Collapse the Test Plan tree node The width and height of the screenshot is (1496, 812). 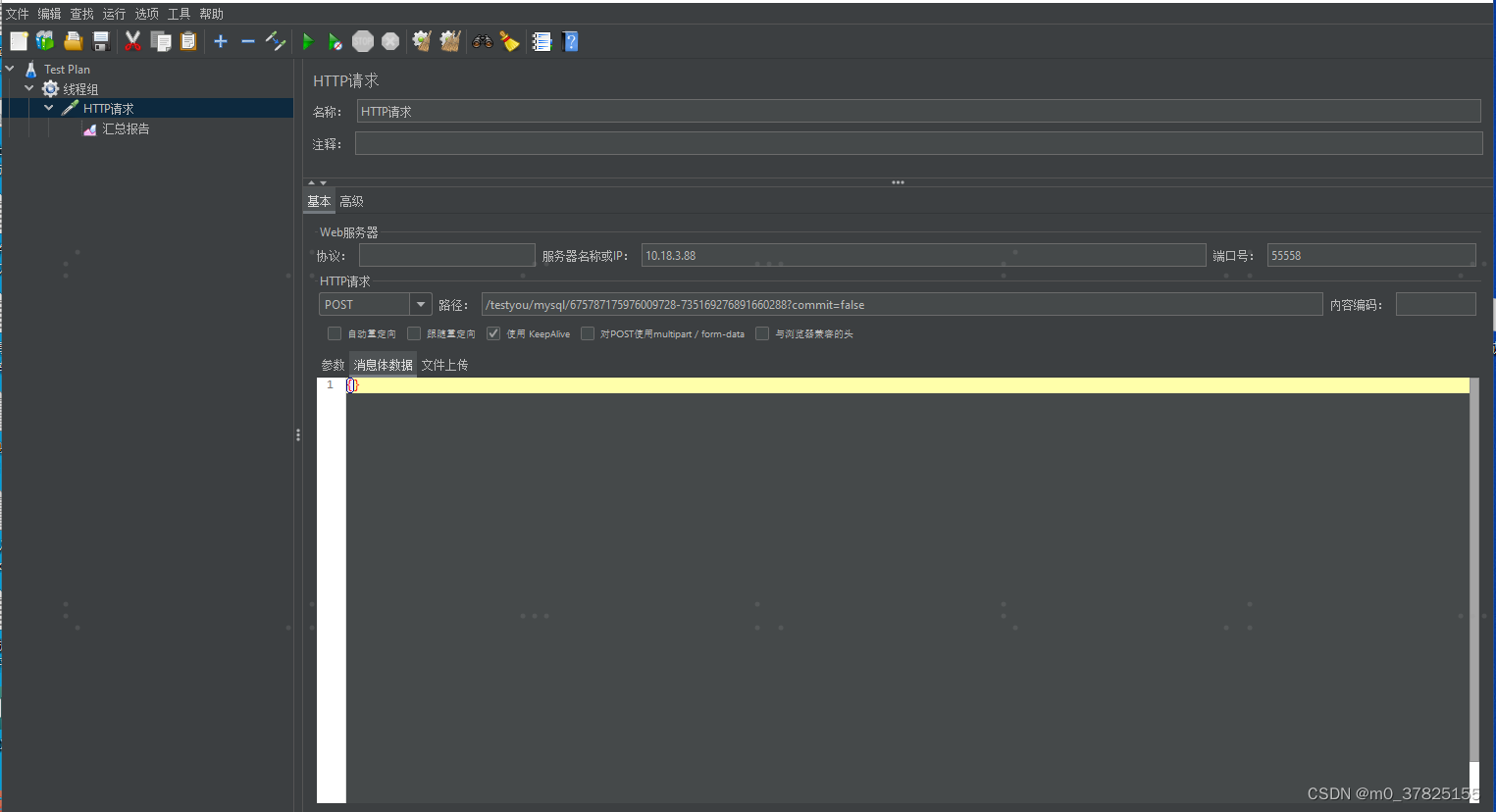(10, 69)
